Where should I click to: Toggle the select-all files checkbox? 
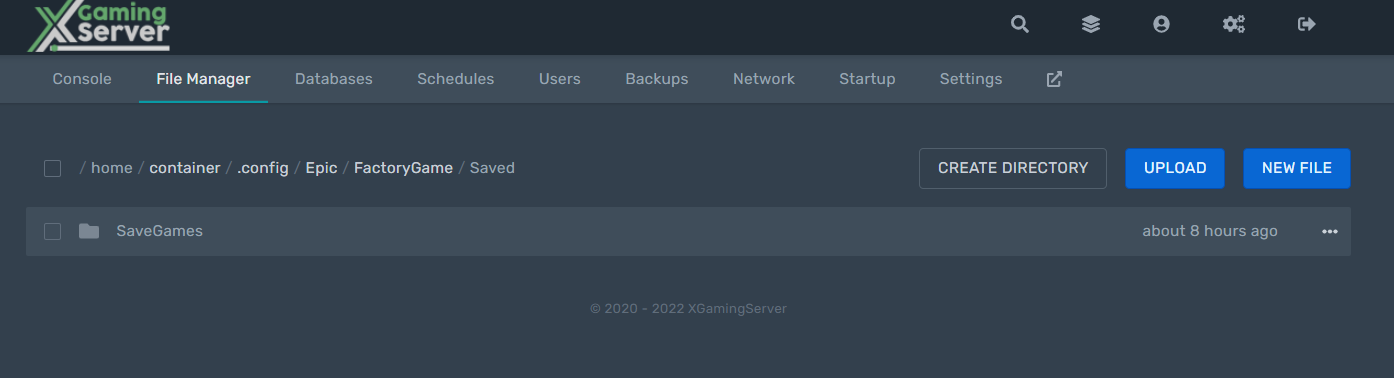[53, 168]
